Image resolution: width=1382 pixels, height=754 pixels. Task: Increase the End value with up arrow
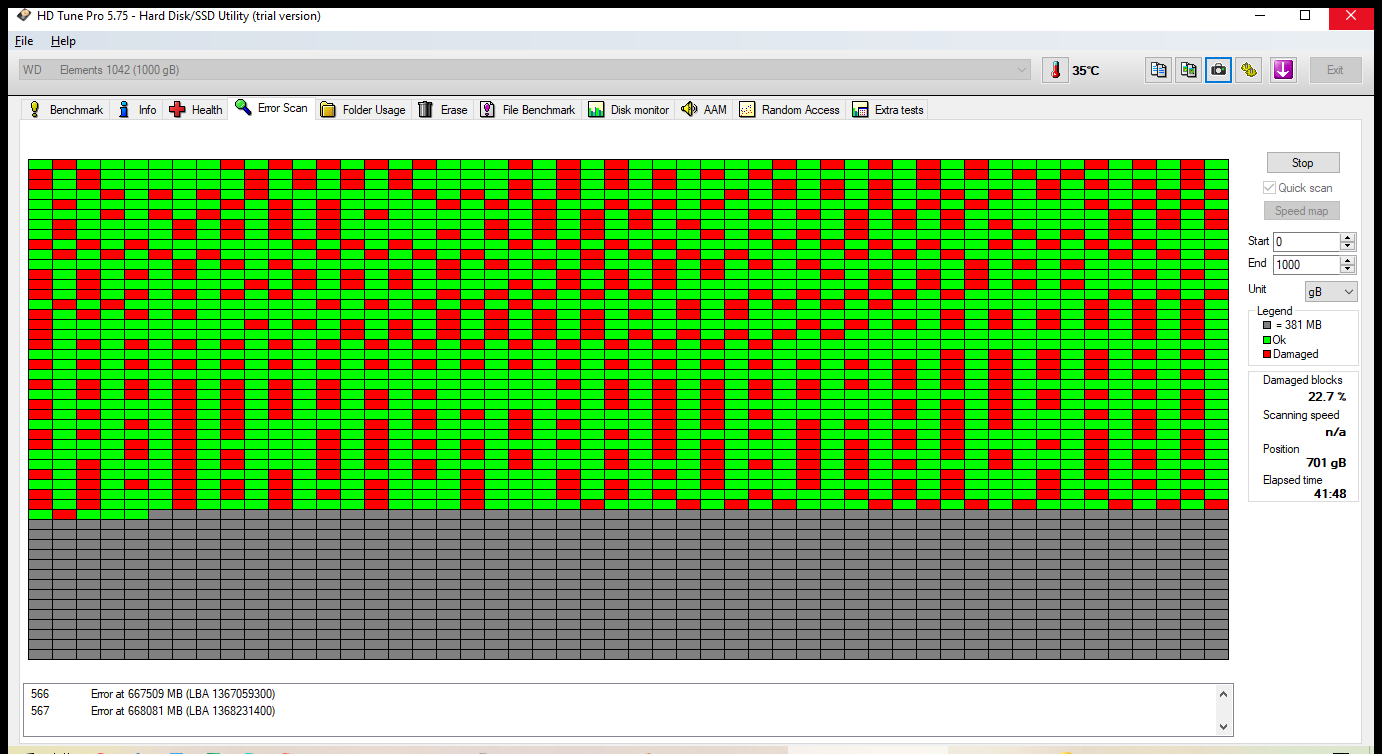click(x=1348, y=261)
